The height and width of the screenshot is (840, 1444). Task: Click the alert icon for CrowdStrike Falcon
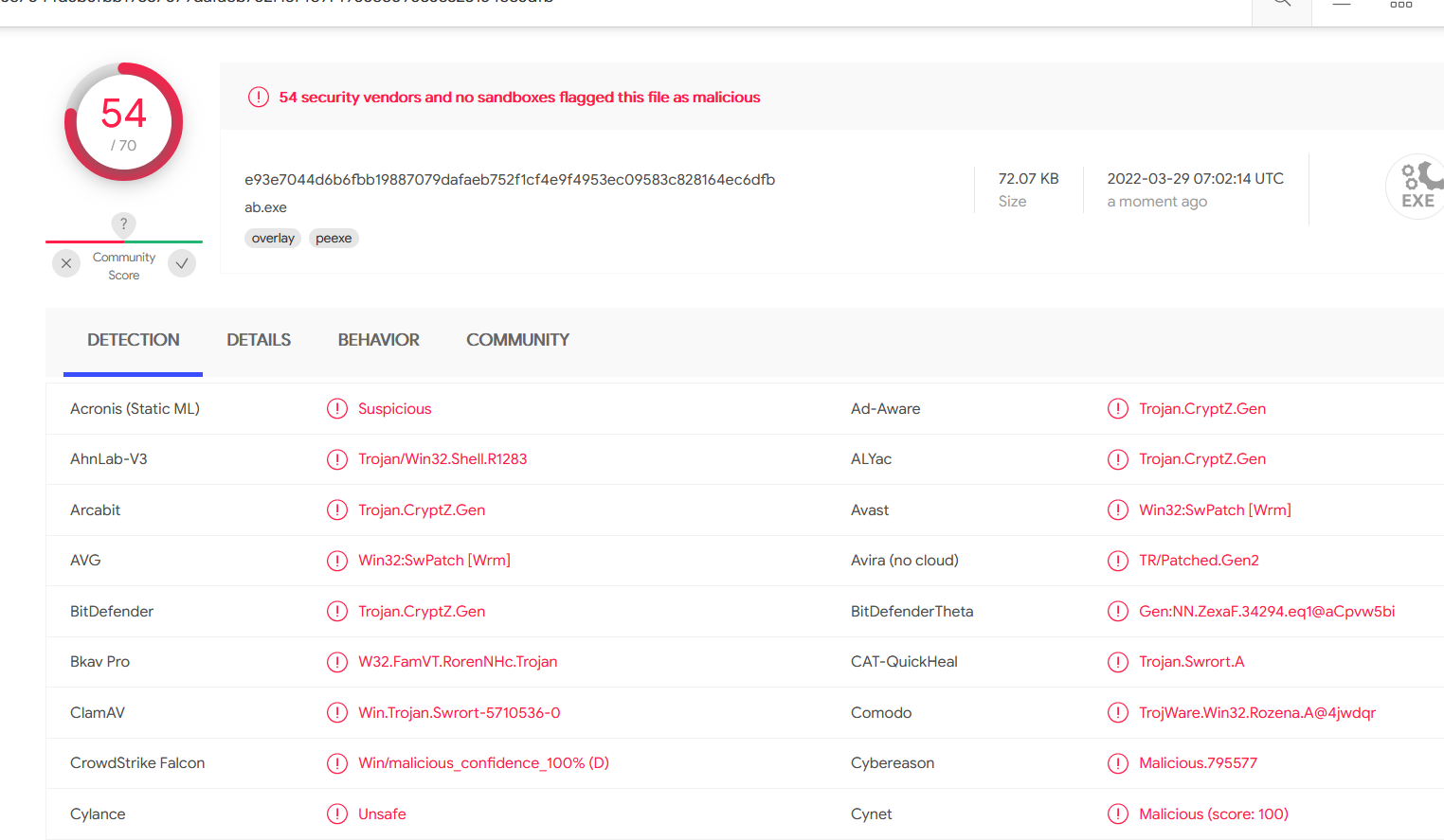point(337,763)
